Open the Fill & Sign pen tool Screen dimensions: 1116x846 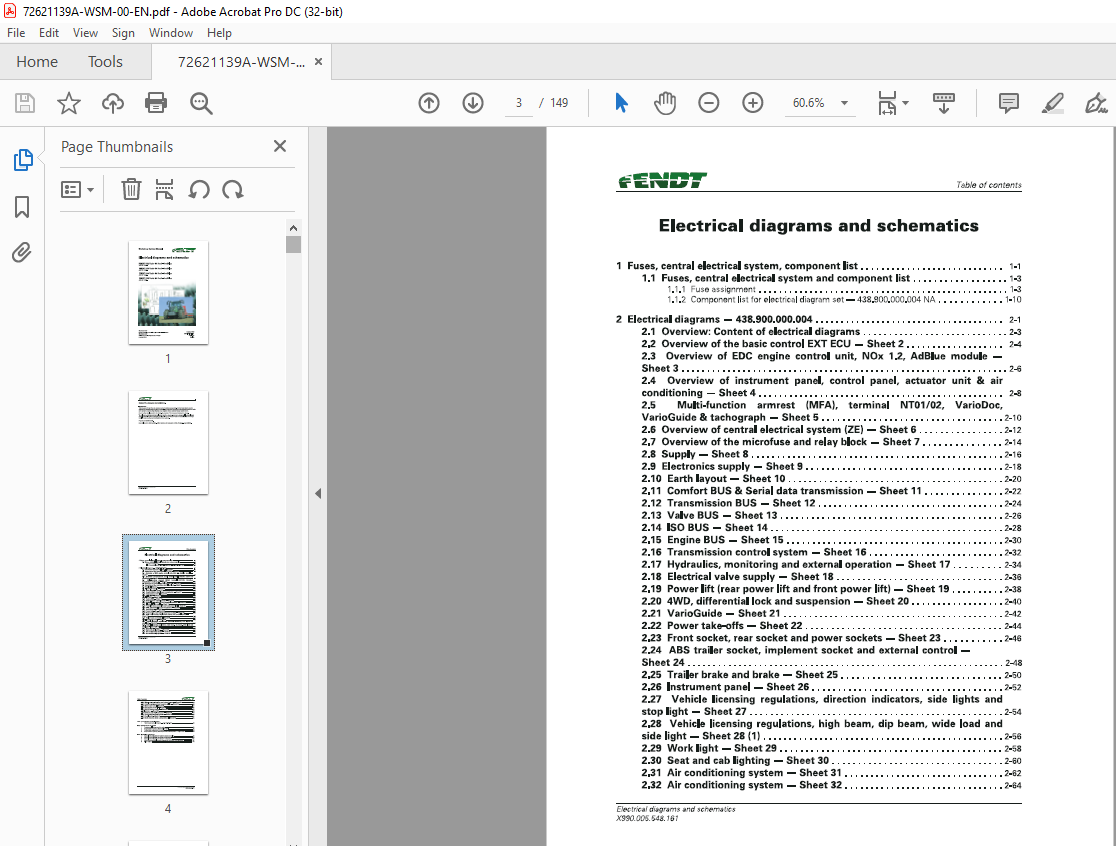(x=1096, y=103)
